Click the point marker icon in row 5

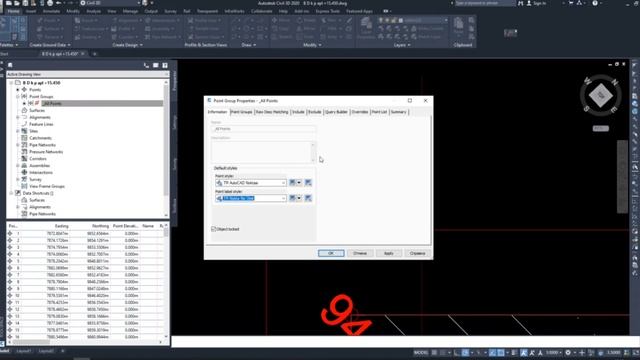point(10,261)
